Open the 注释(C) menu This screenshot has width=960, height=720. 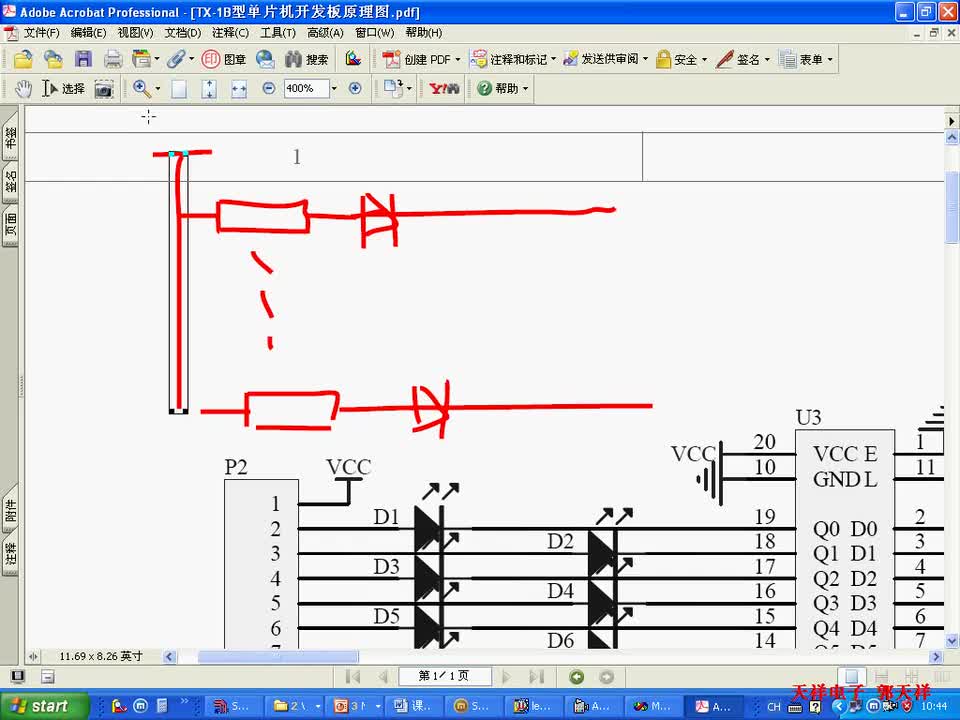pos(230,32)
